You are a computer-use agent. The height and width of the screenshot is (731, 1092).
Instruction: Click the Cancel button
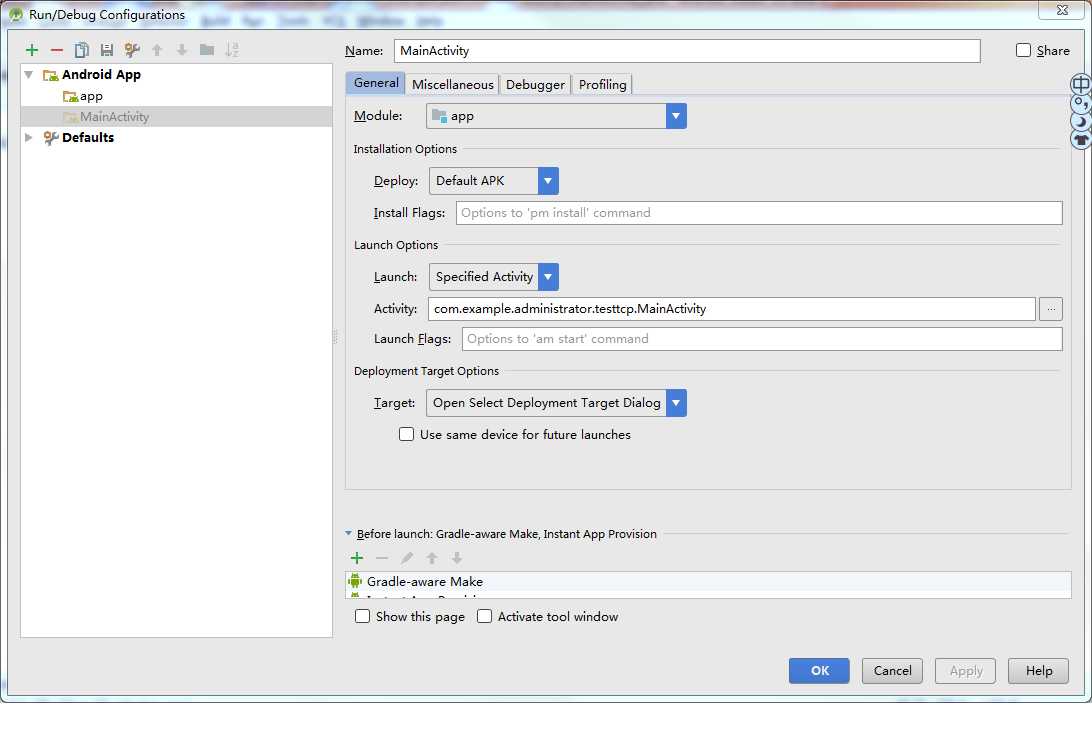point(892,670)
